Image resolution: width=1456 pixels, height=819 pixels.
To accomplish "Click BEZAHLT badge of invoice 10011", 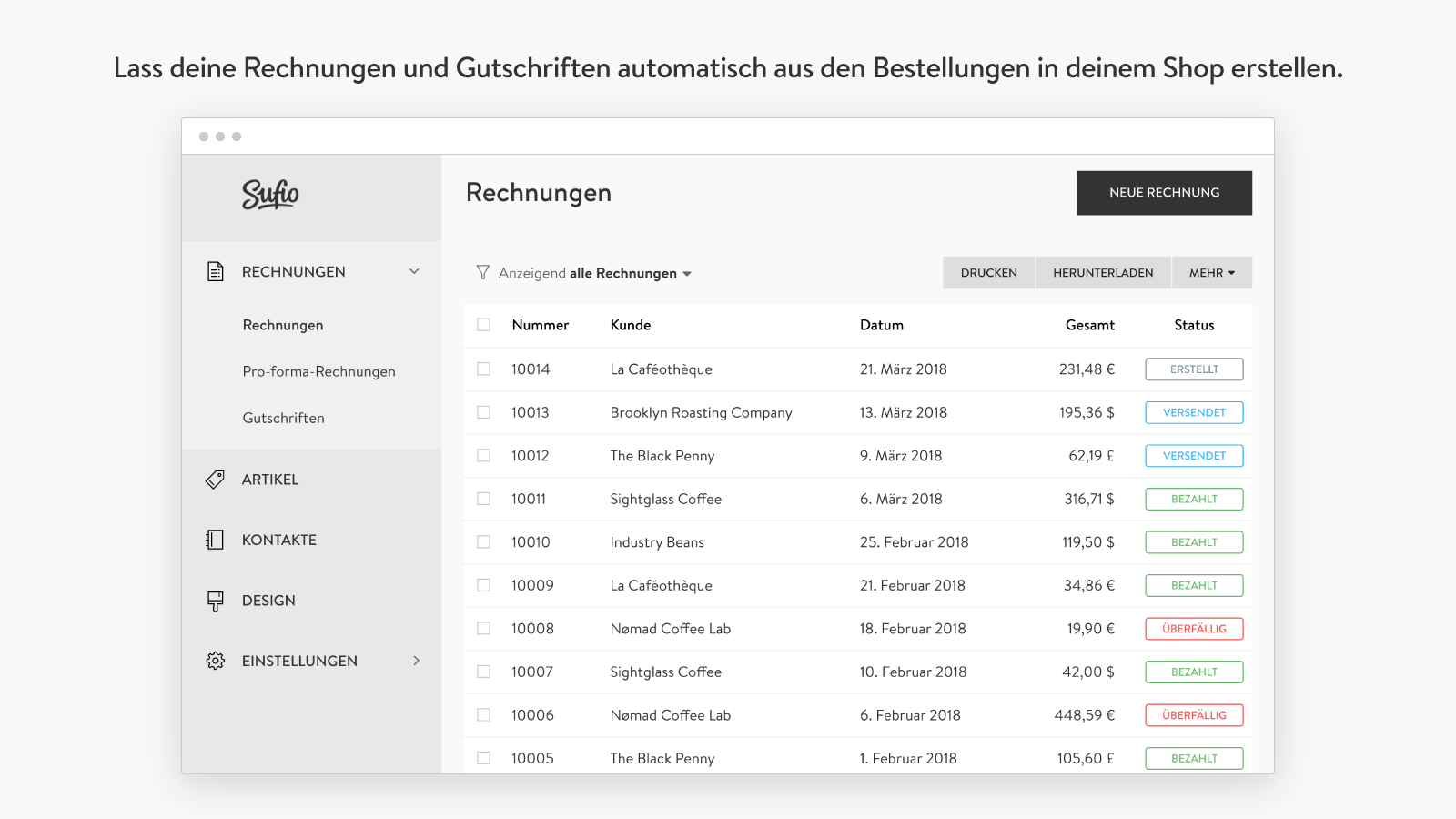I will [x=1194, y=499].
